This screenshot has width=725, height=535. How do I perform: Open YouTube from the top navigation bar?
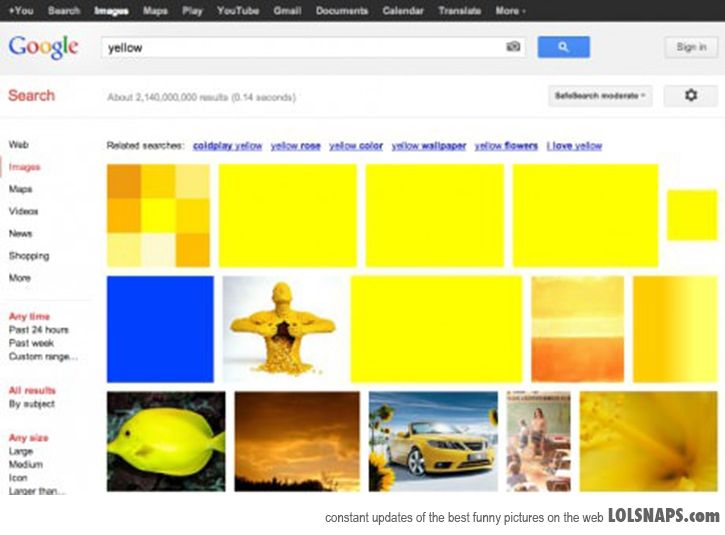click(237, 11)
